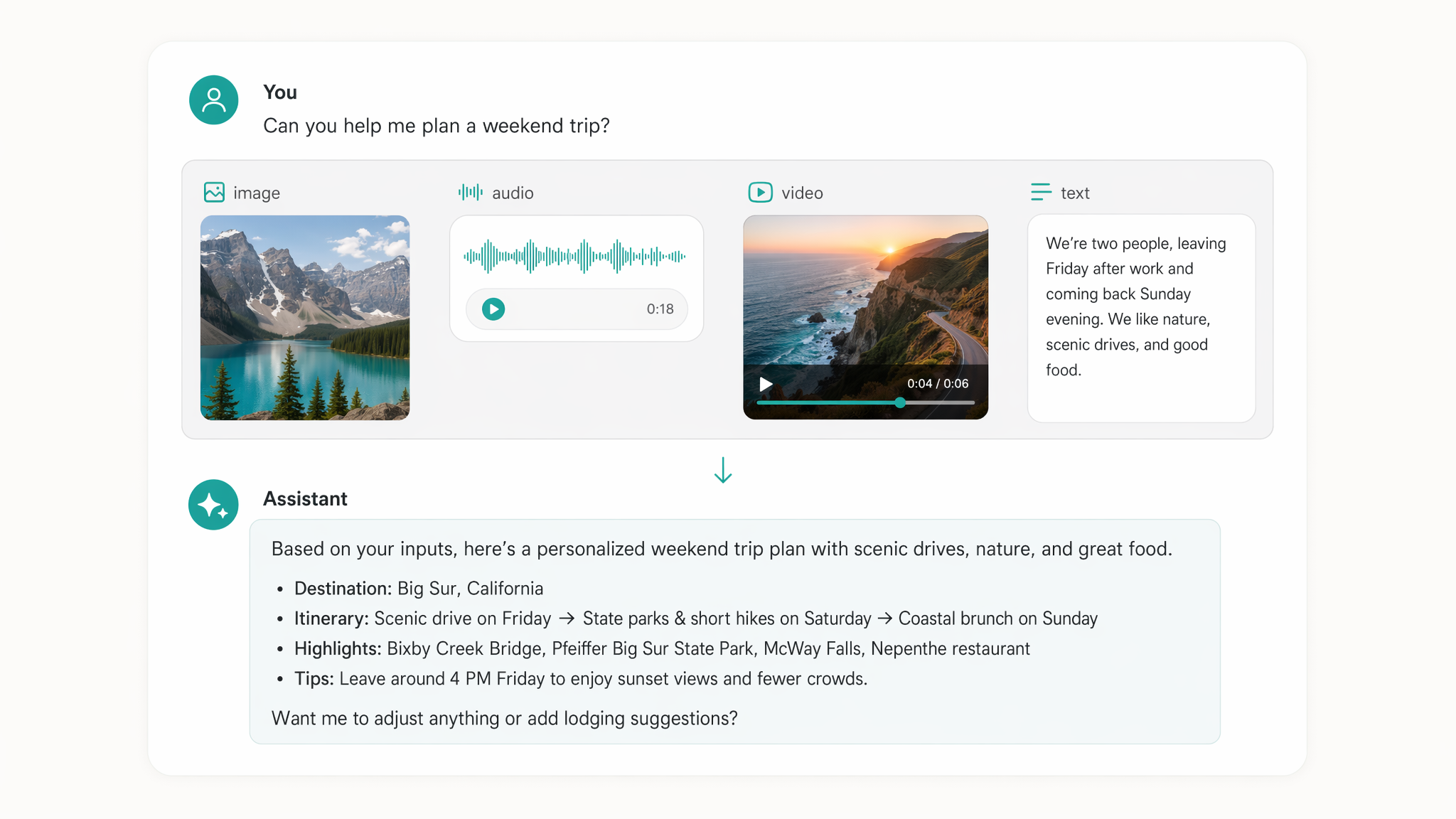Click the text lines label icon

(1041, 192)
